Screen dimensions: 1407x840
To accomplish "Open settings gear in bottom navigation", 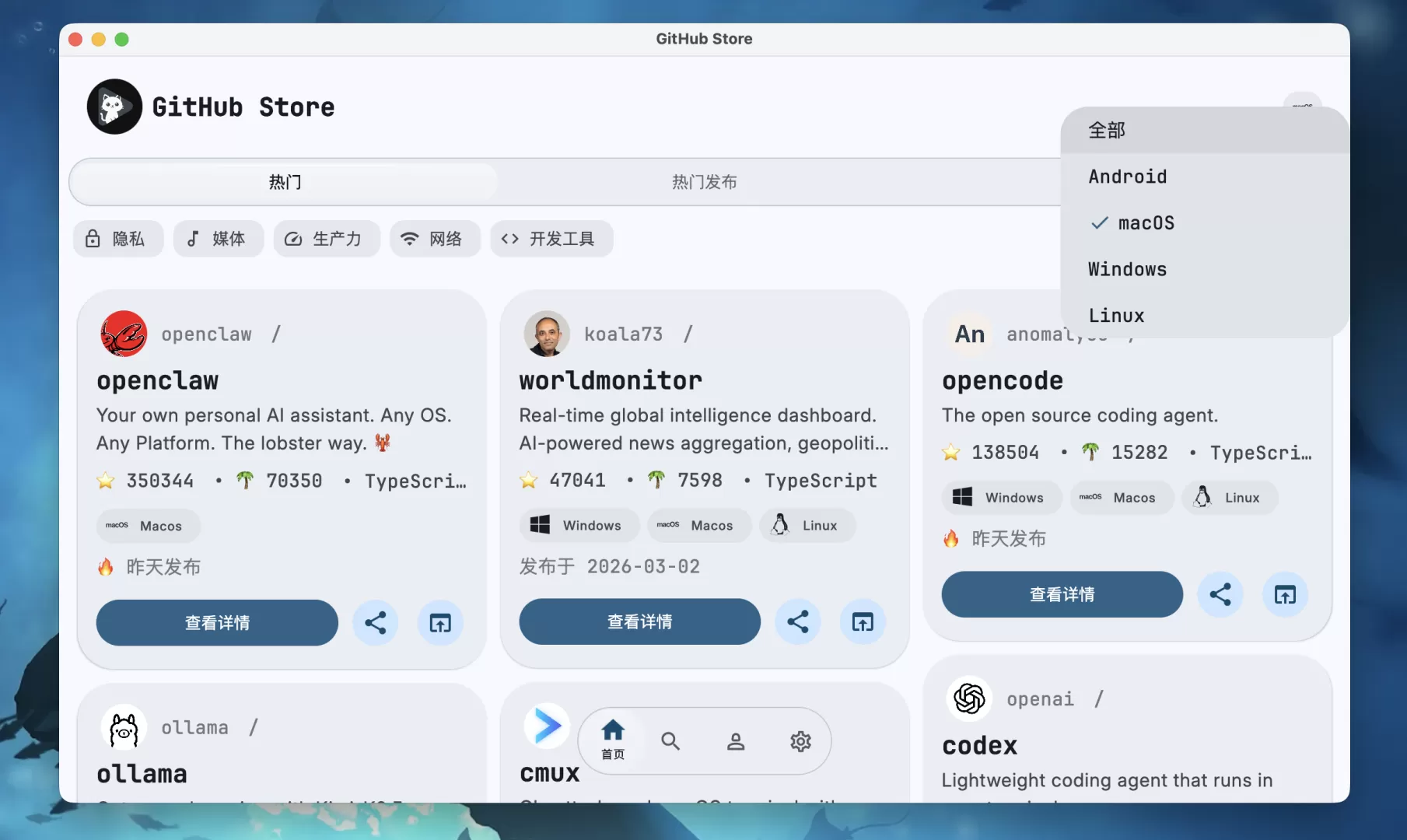I will (x=800, y=741).
